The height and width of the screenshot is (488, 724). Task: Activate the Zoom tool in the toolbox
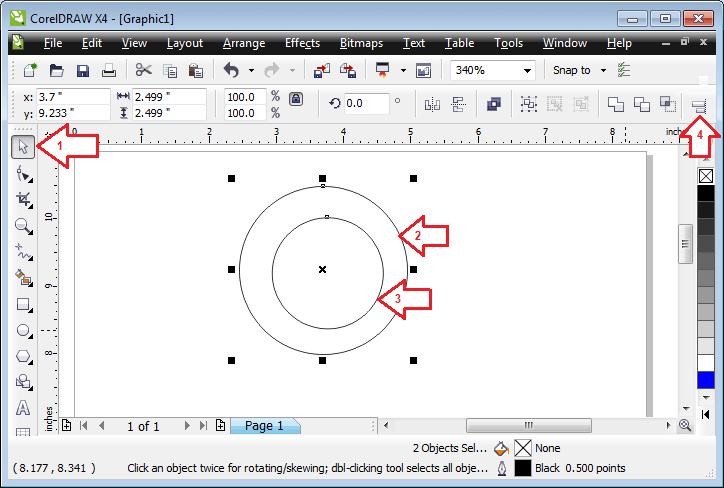[x=23, y=226]
